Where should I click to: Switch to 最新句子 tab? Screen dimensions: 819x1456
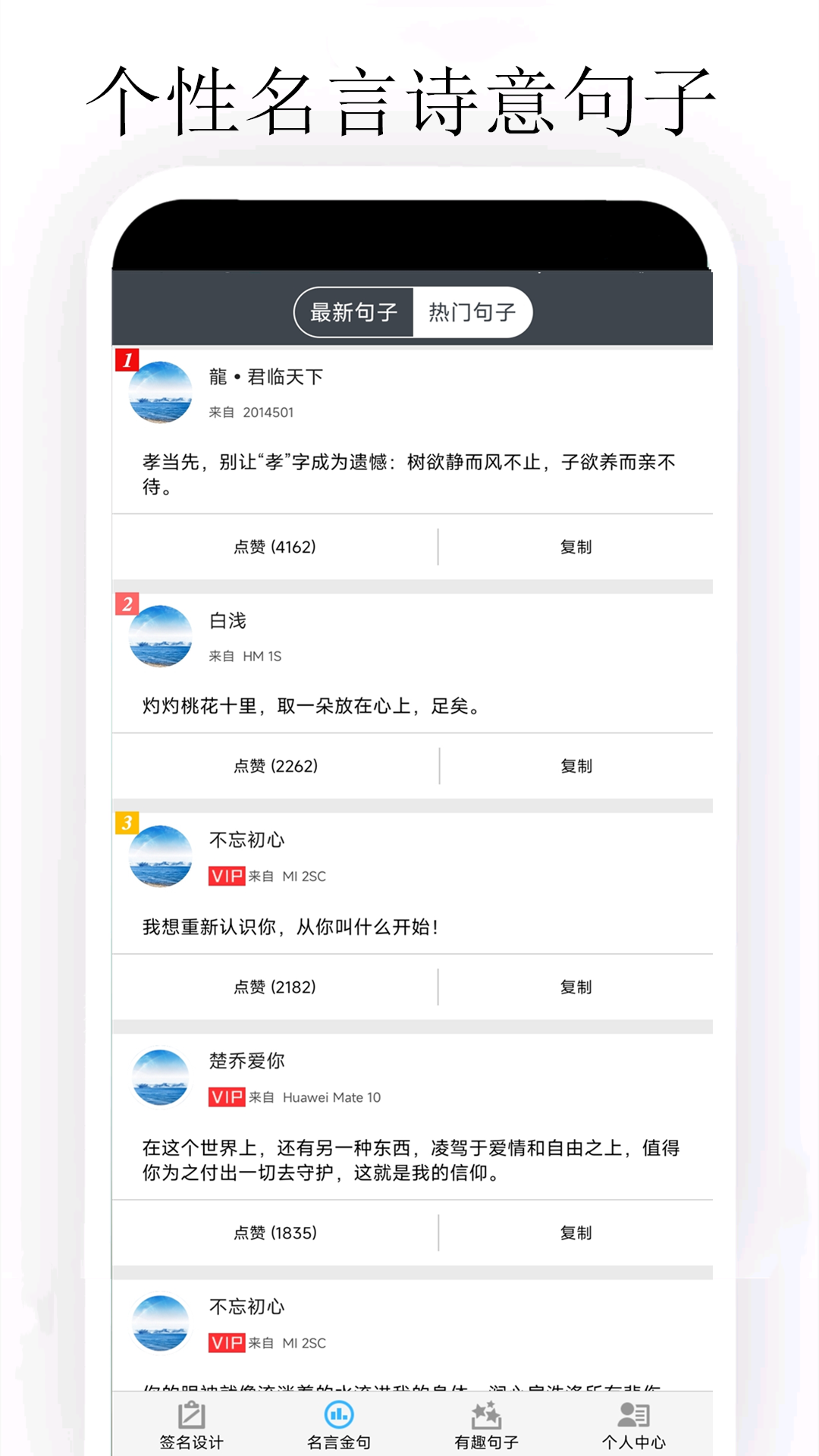[353, 312]
